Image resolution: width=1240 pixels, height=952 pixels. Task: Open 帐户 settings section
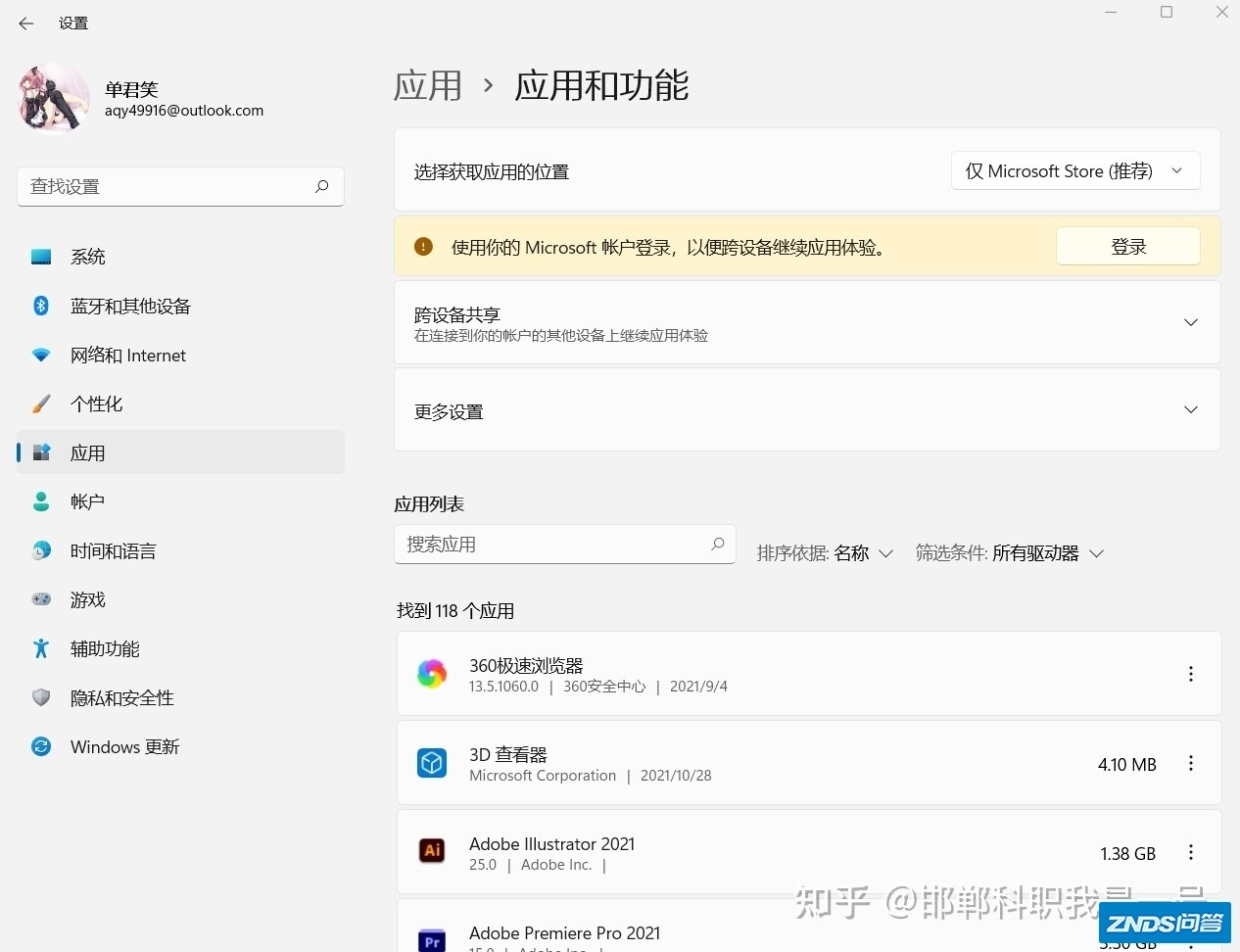pos(180,501)
